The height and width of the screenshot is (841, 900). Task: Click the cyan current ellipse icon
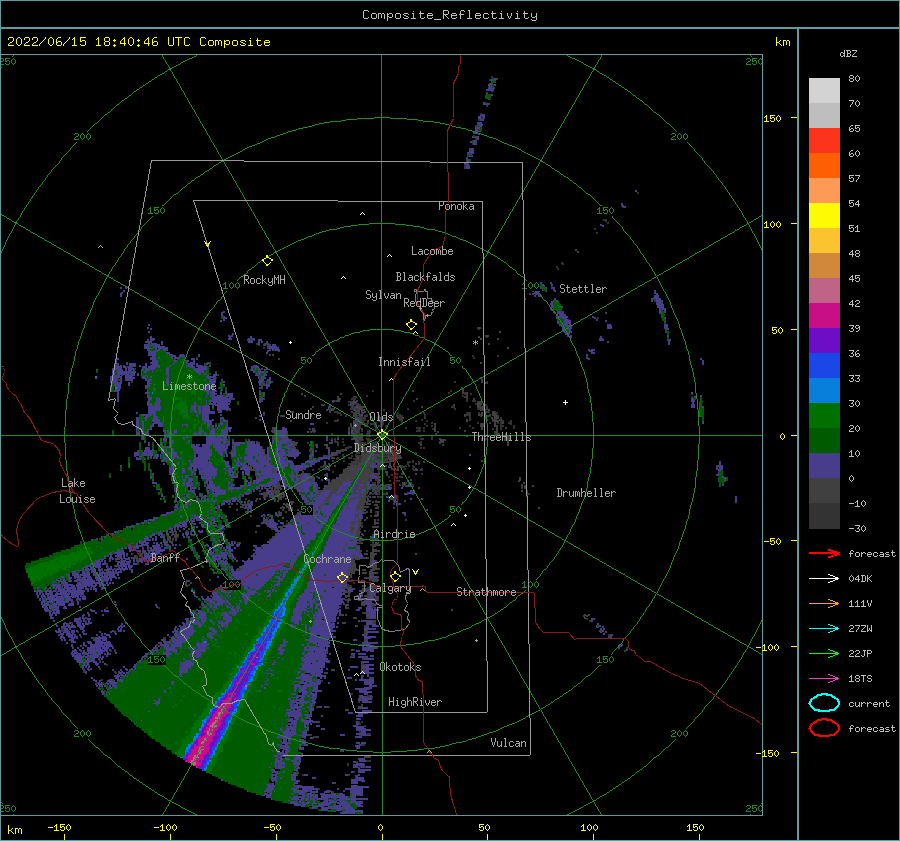(824, 703)
